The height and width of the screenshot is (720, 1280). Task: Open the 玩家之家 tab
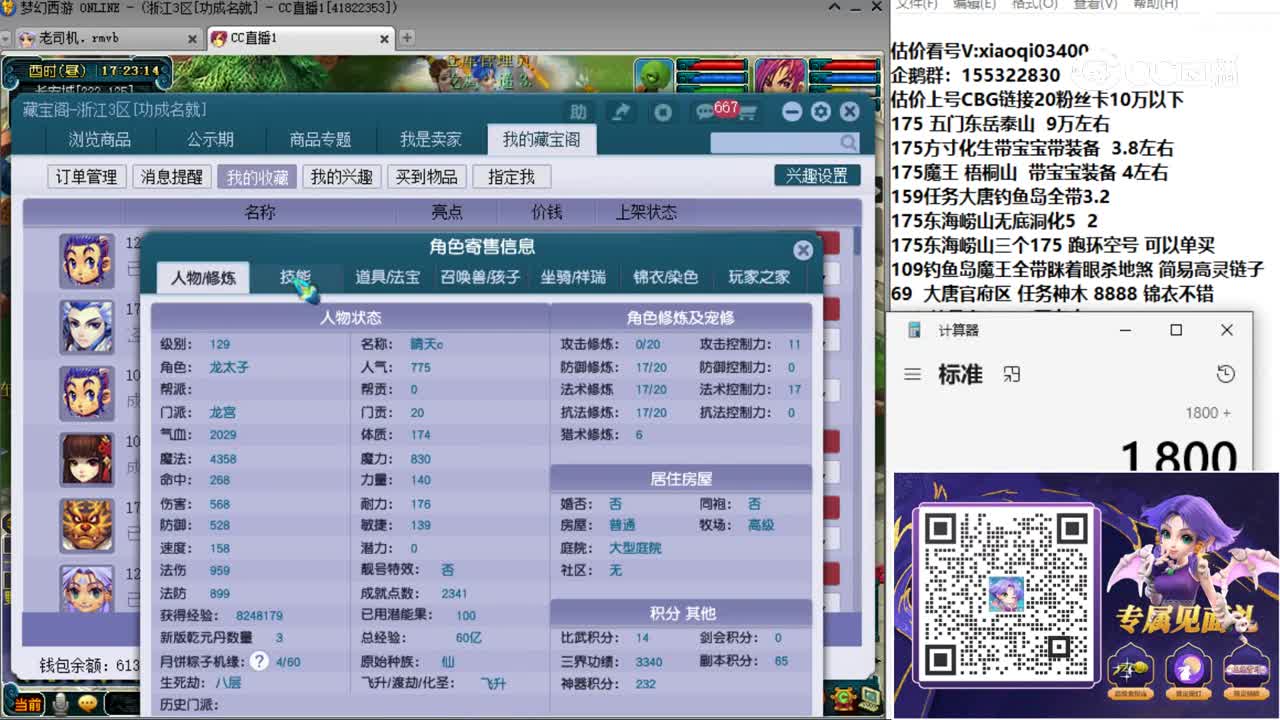pyautogui.click(x=759, y=277)
